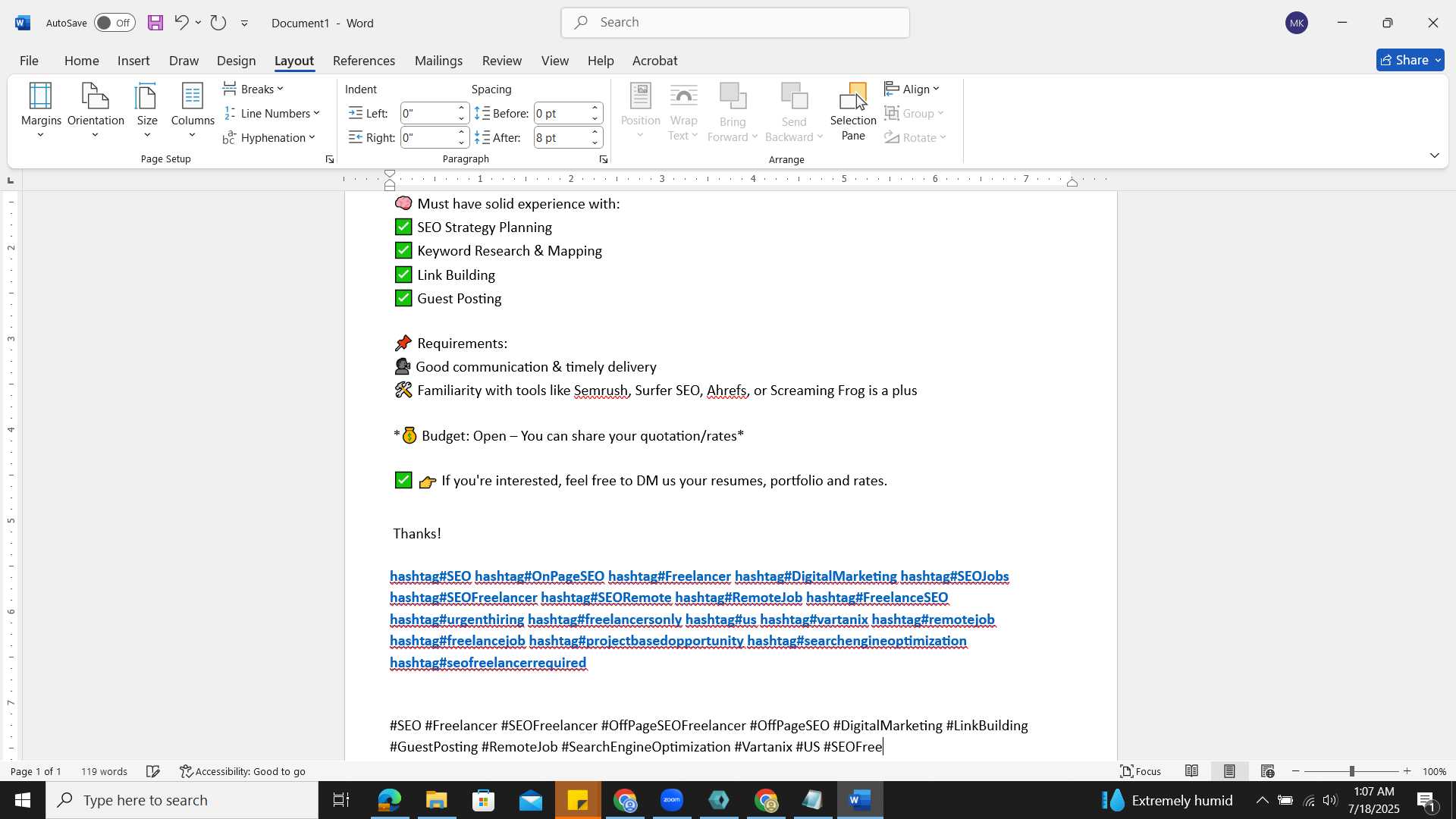Switch to Read Mode view
1456x819 pixels.
[1192, 771]
